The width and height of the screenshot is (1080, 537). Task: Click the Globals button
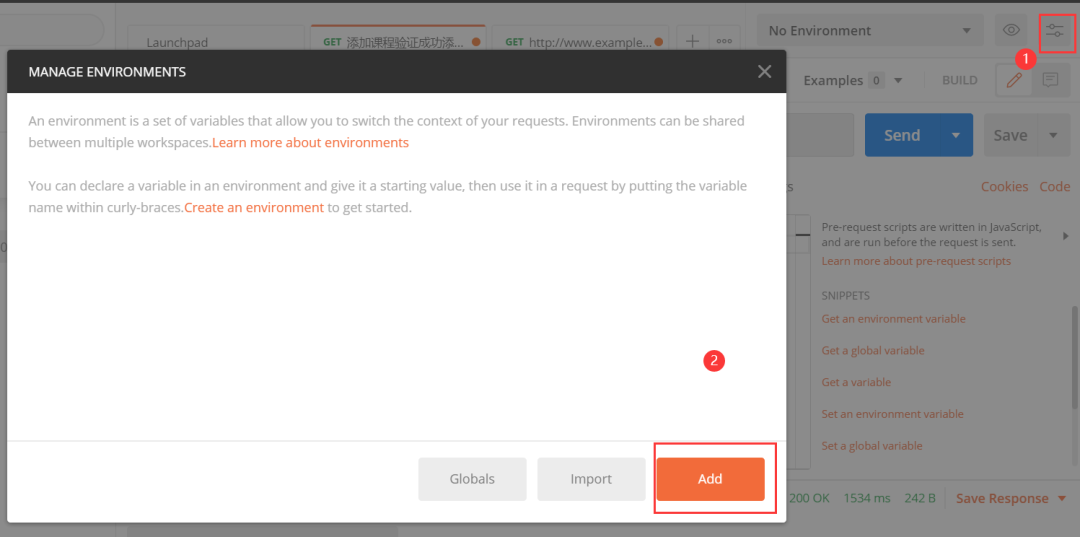[472, 479]
